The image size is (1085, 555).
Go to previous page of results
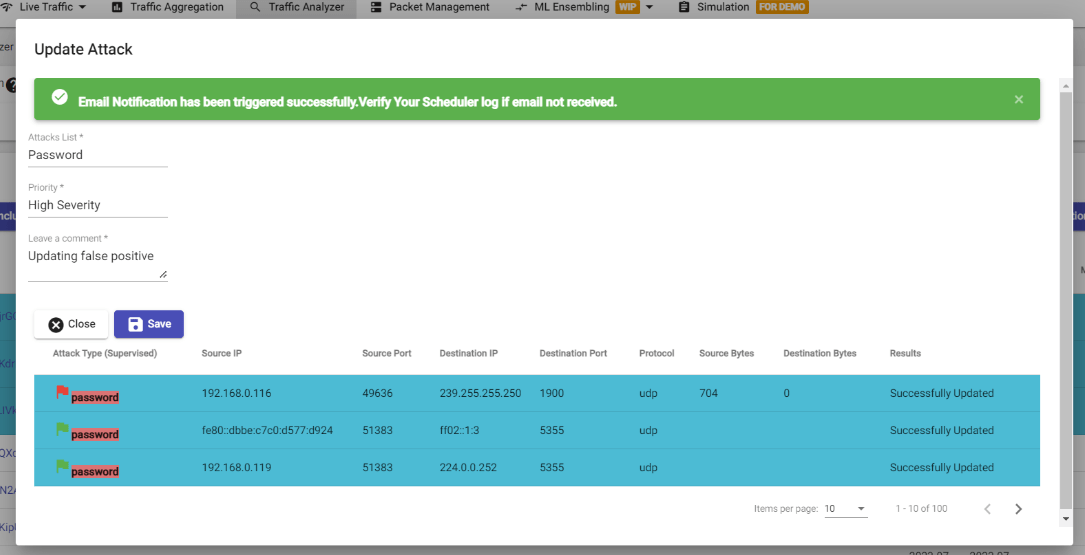pyautogui.click(x=987, y=509)
